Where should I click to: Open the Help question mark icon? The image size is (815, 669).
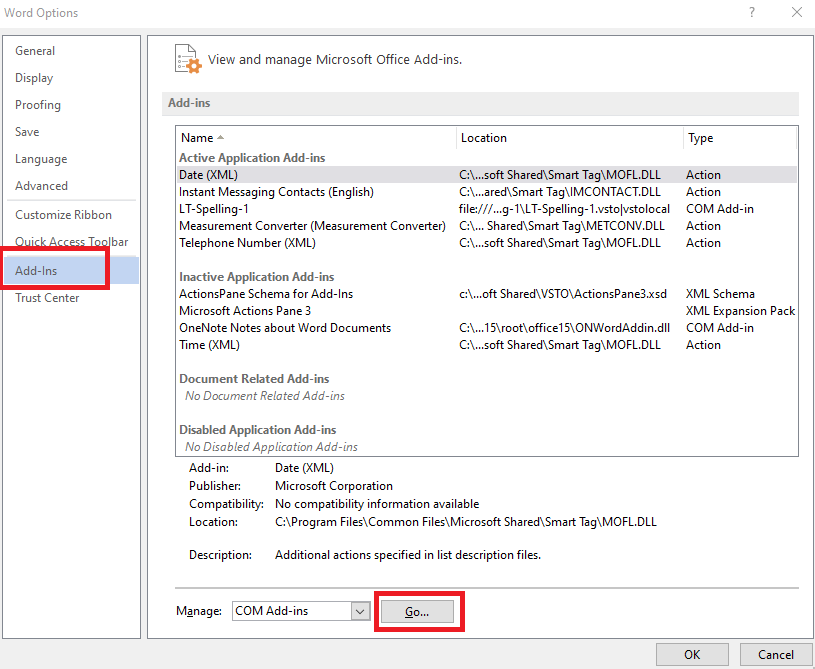pos(752,12)
